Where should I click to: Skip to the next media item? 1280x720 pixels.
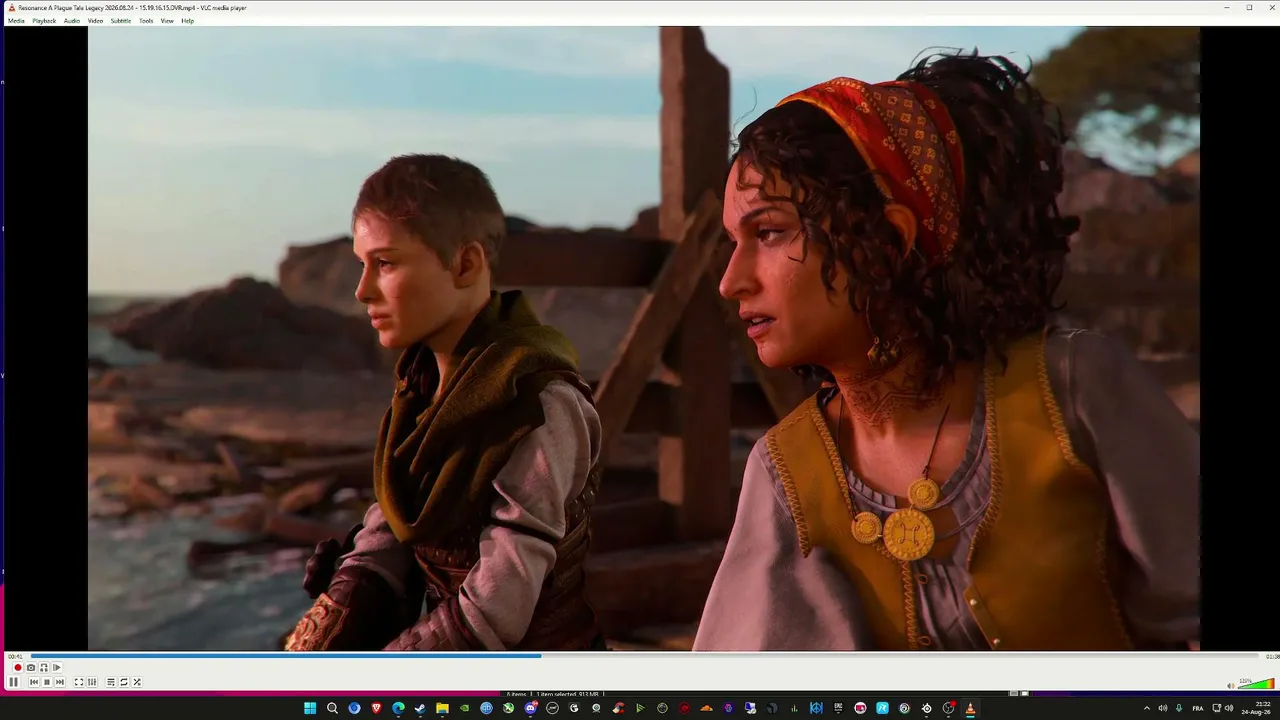(x=60, y=682)
